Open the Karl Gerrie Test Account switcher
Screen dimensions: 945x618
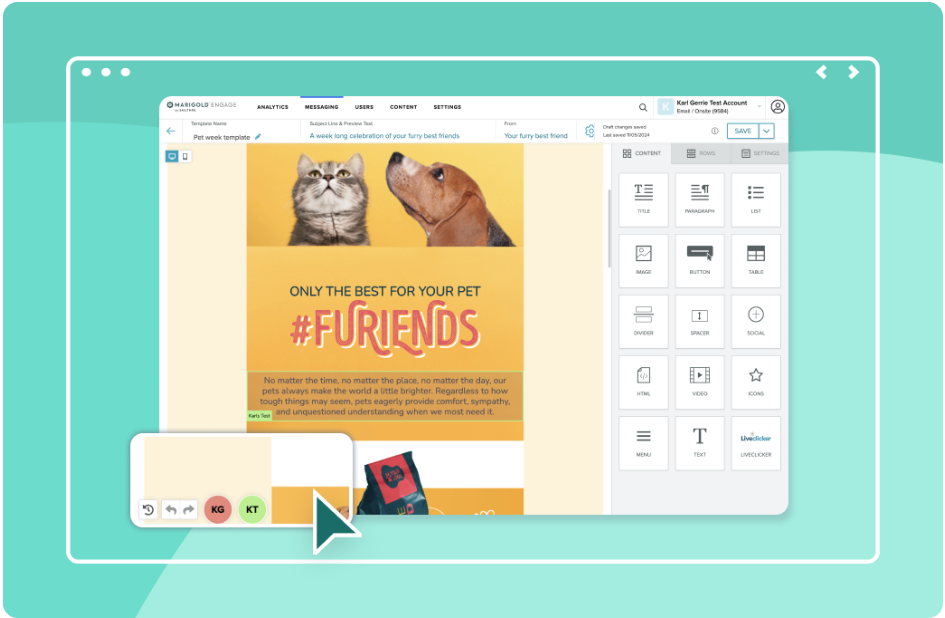coord(710,106)
